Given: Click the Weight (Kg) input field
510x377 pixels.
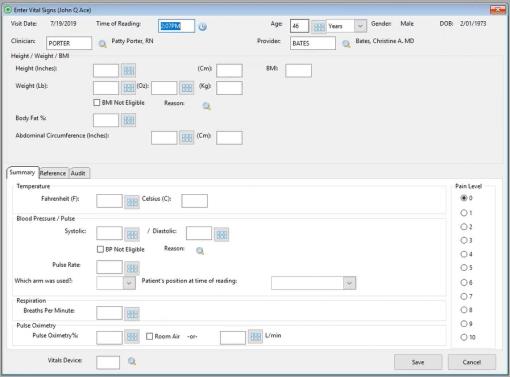Looking at the screenshot, I should click(229, 88).
